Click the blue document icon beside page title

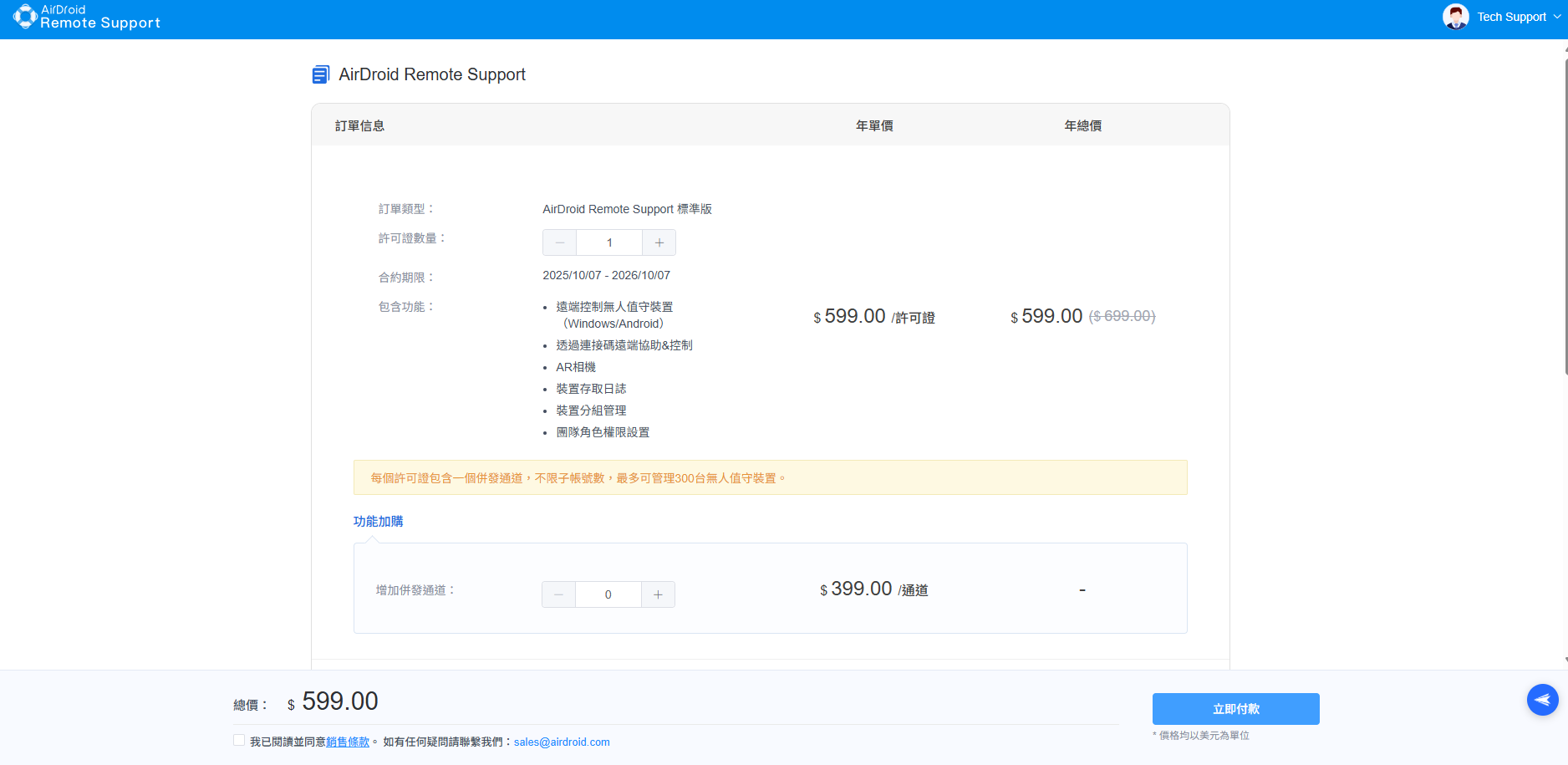321,74
